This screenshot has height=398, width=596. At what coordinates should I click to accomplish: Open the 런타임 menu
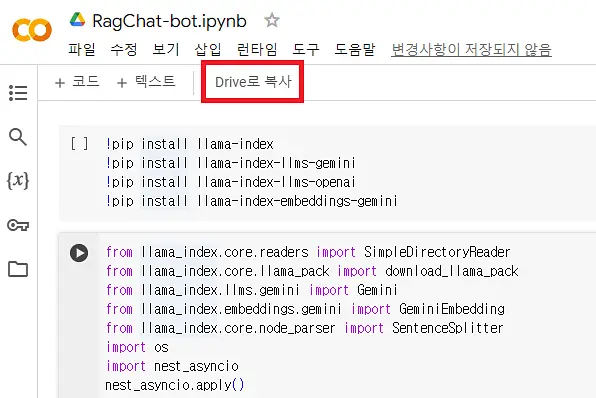tap(257, 49)
